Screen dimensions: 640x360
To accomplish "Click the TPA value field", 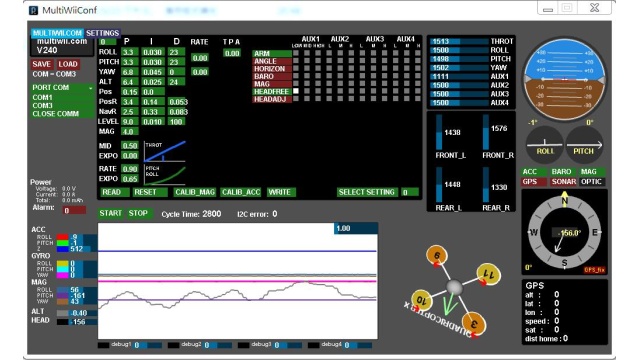I will [232, 53].
